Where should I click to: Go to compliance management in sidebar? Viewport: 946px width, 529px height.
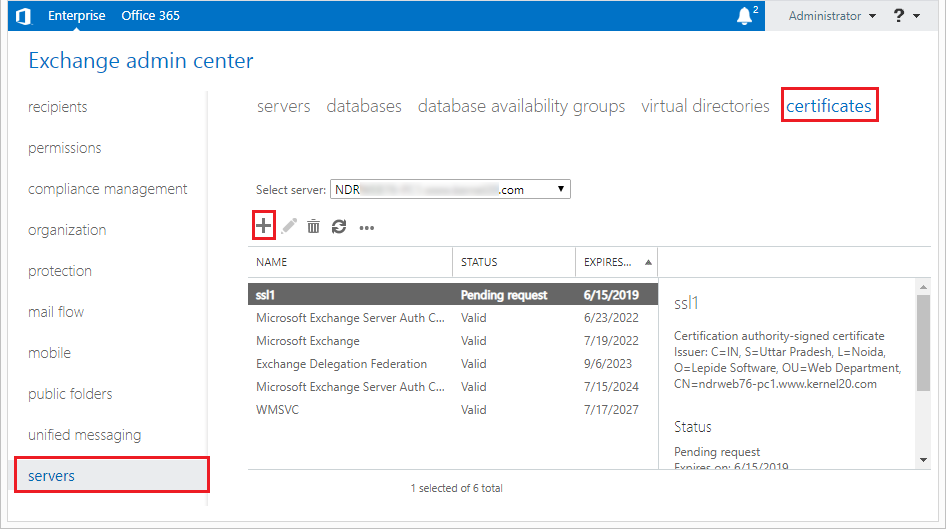[107, 189]
